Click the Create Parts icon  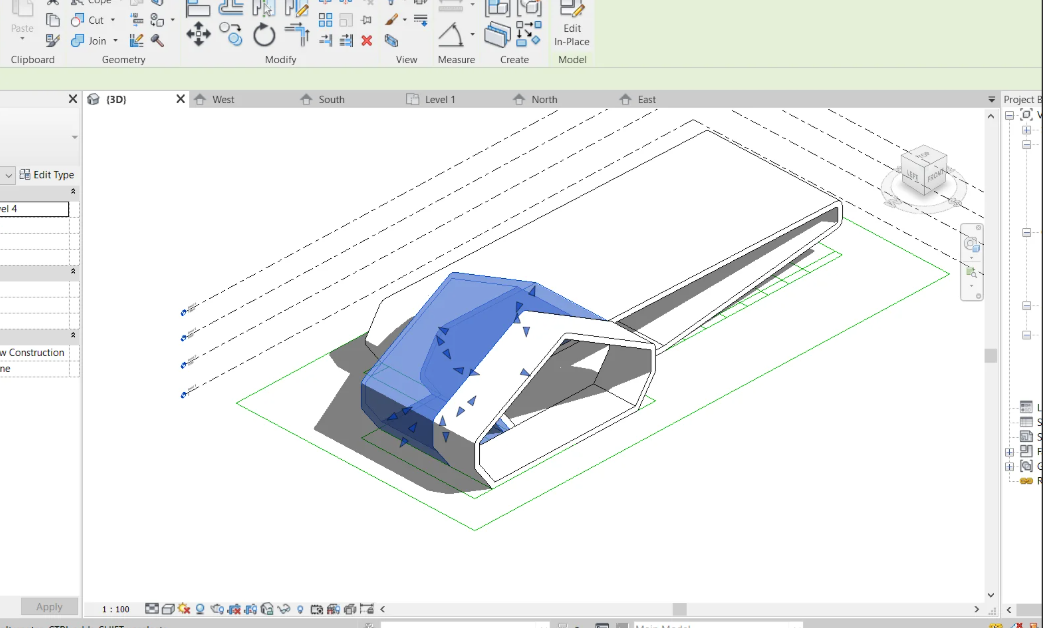pos(496,34)
